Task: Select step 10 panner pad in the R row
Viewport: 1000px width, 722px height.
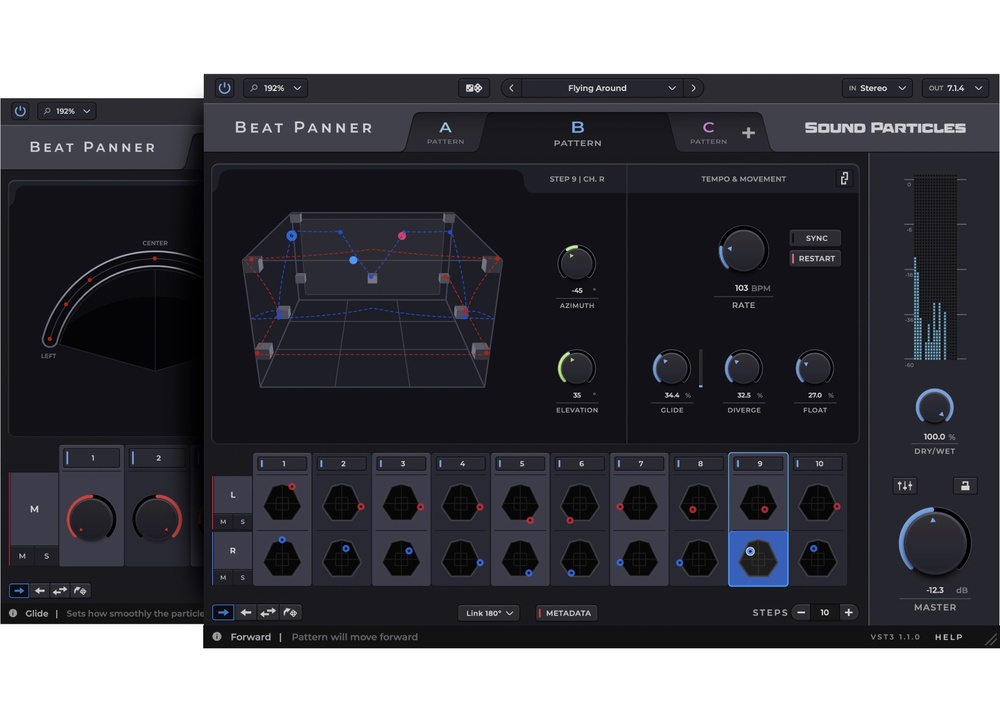Action: (x=818, y=558)
